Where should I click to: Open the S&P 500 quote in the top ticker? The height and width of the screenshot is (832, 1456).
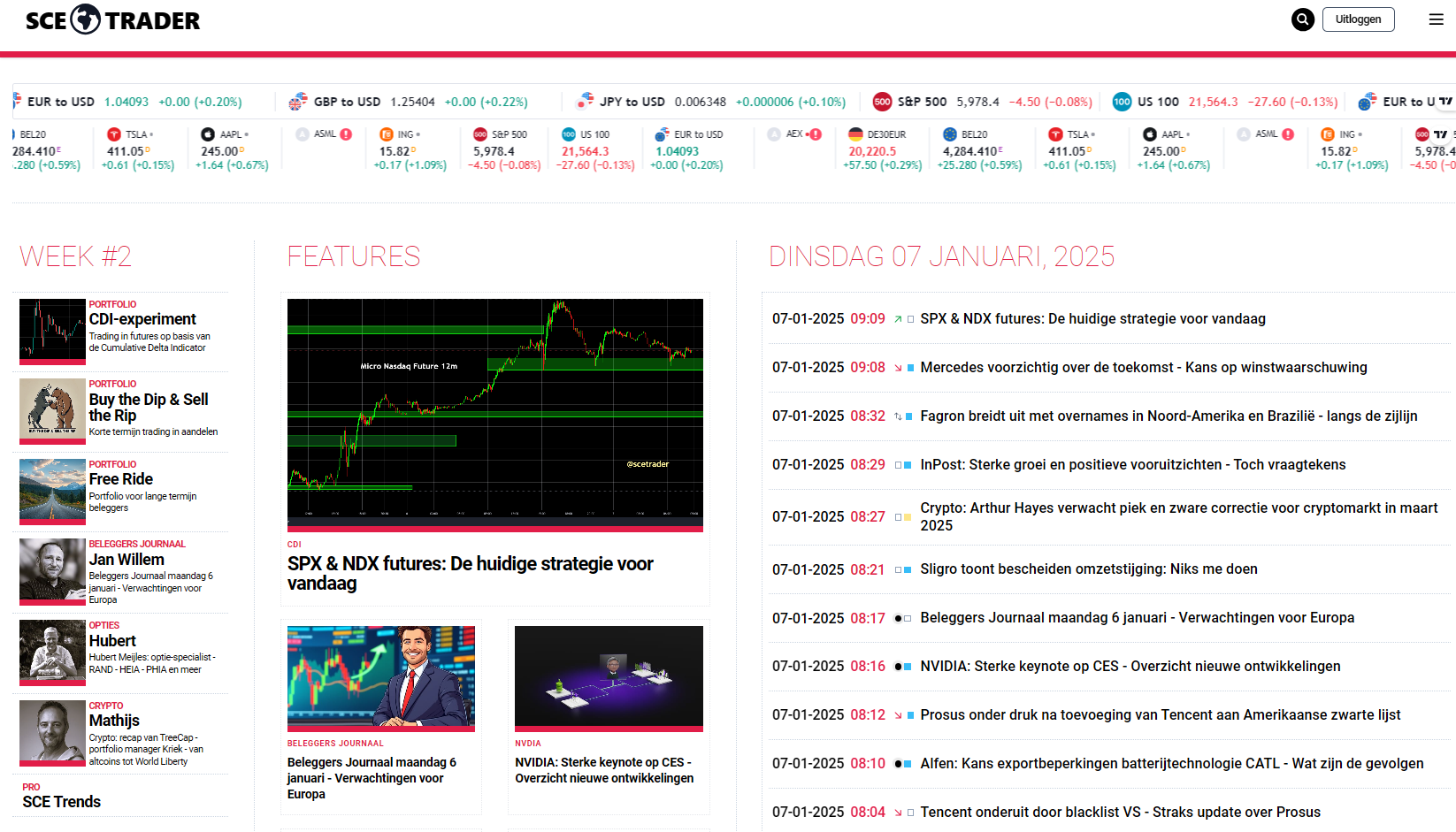click(x=982, y=102)
